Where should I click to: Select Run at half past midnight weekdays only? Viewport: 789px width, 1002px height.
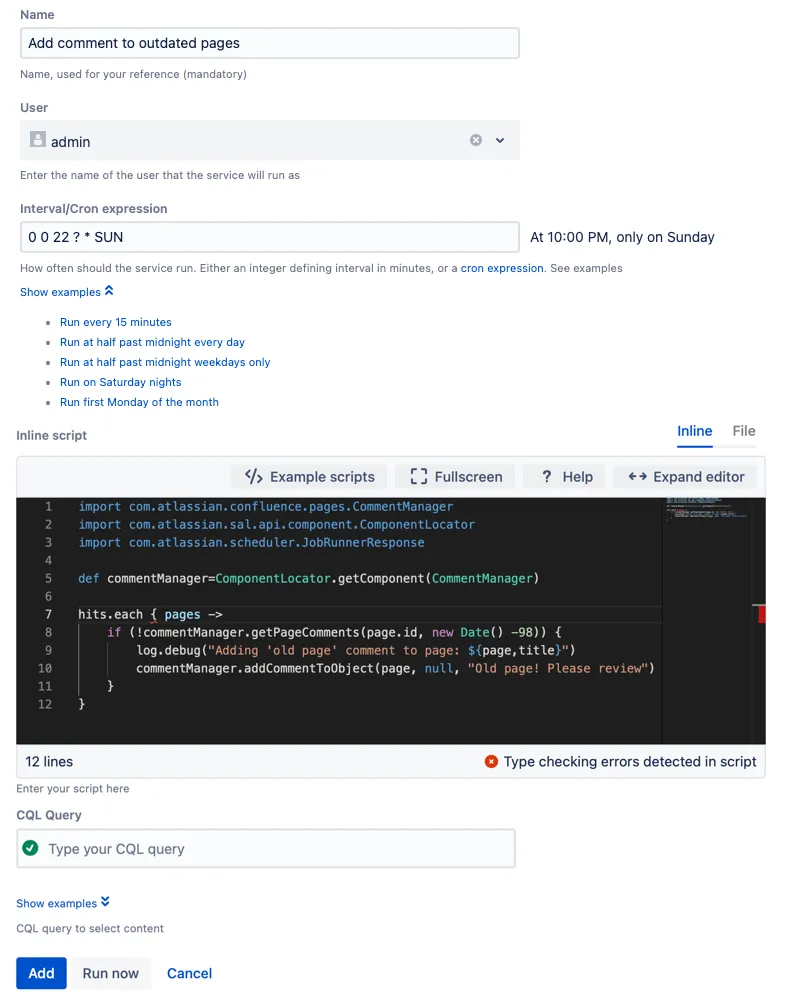[x=165, y=362]
